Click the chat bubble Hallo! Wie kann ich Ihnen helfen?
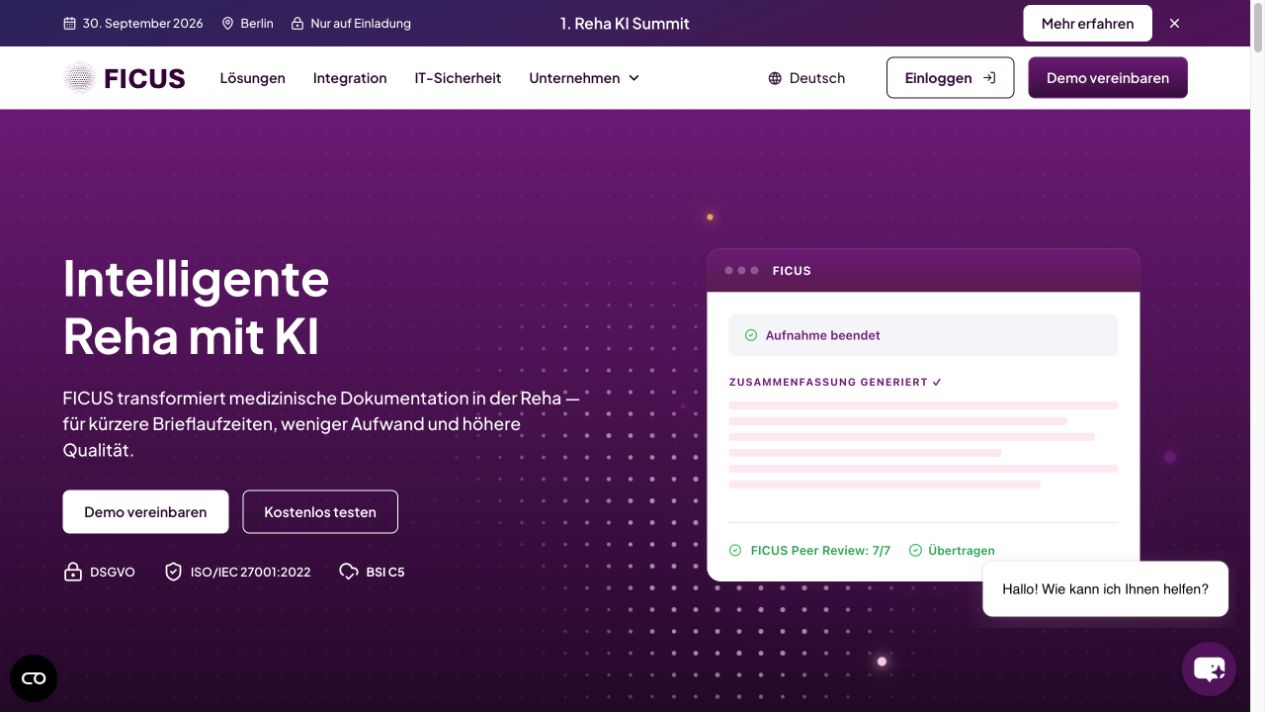 [1105, 589]
